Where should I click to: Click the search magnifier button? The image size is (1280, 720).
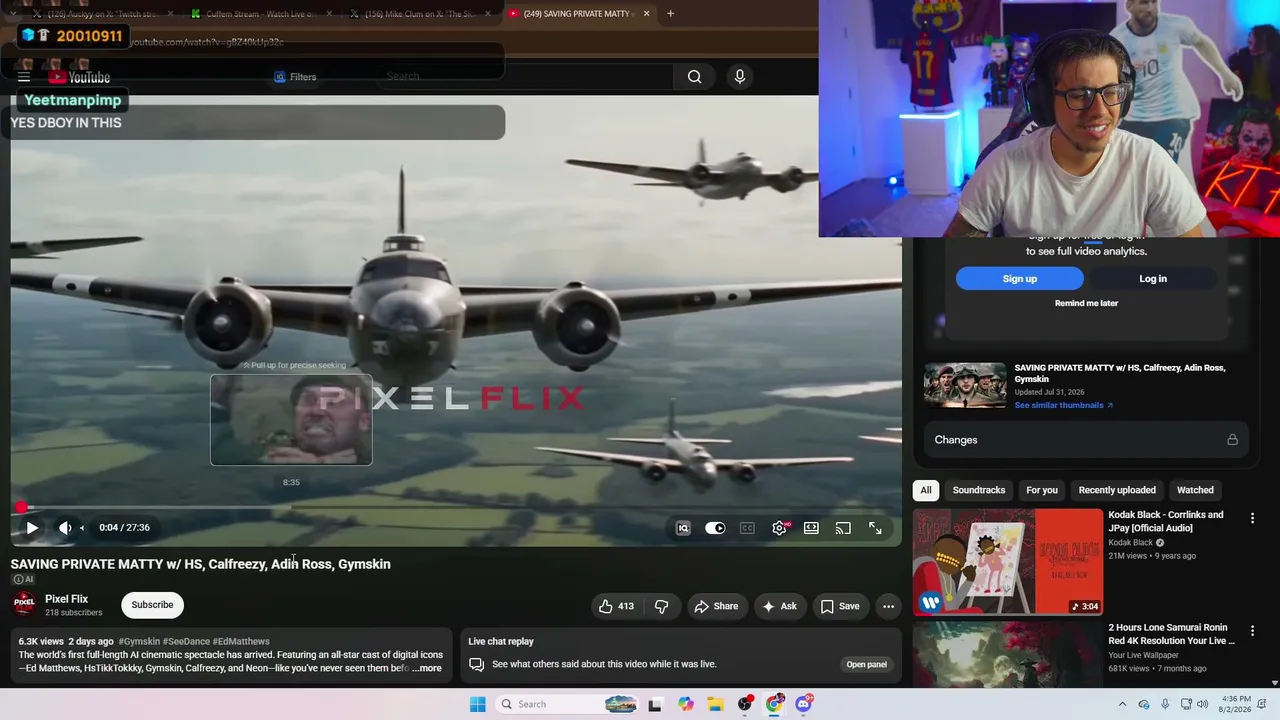pyautogui.click(x=694, y=77)
